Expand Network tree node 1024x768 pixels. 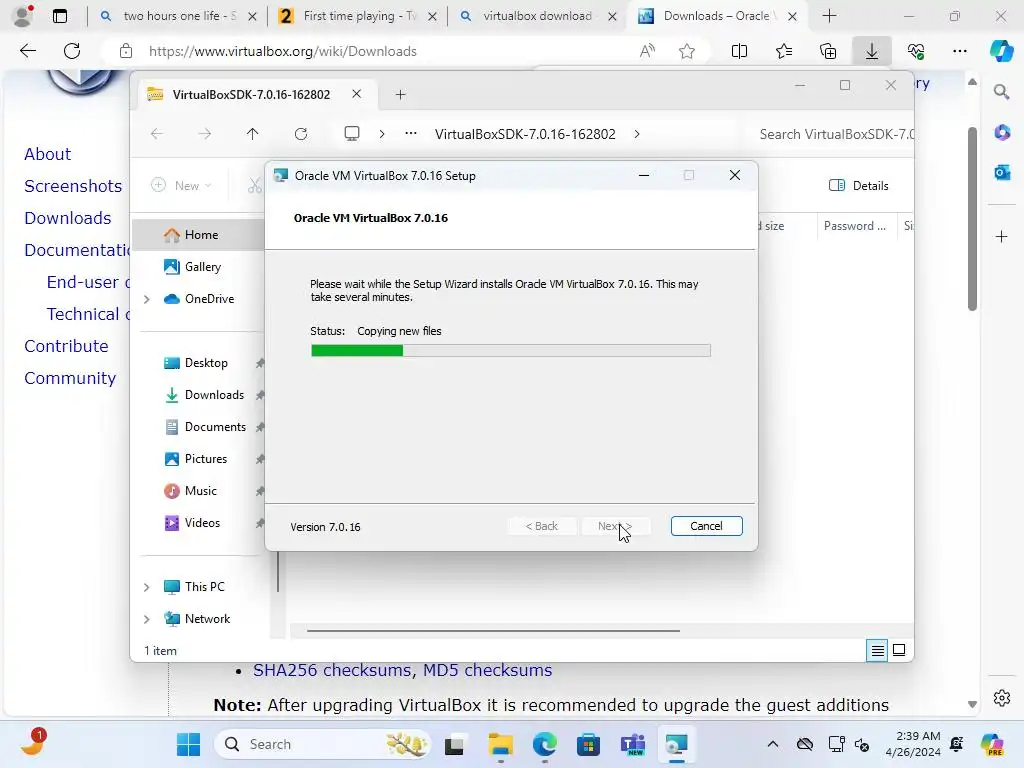pyautogui.click(x=147, y=619)
